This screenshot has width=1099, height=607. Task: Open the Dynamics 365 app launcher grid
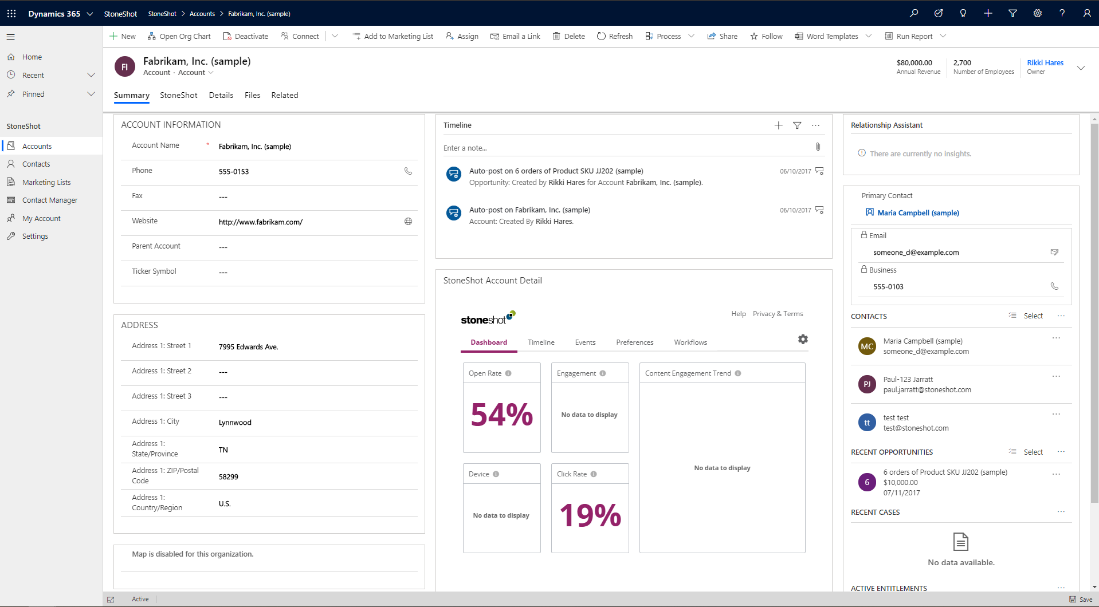(11, 13)
